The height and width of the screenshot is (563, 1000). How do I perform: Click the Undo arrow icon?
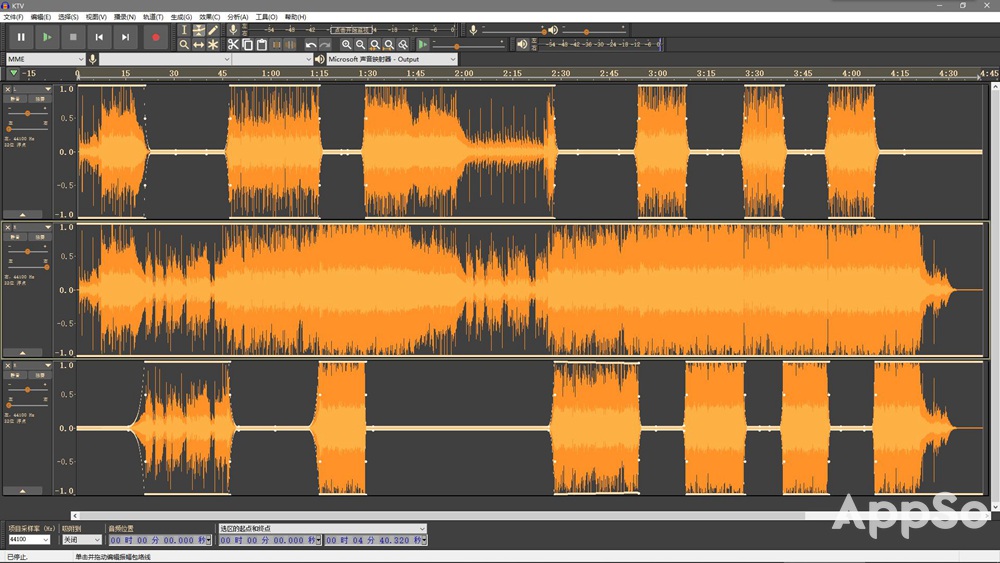[x=311, y=45]
